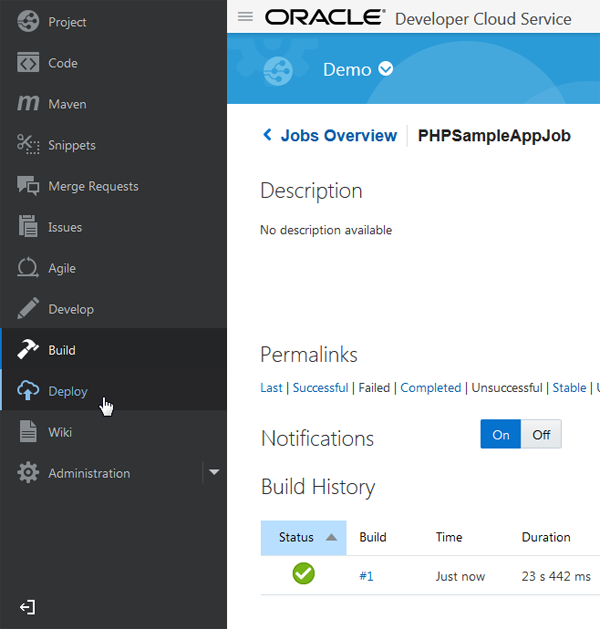The image size is (600, 629).
Task: Click the Project icon in sidebar
Action: point(28,22)
